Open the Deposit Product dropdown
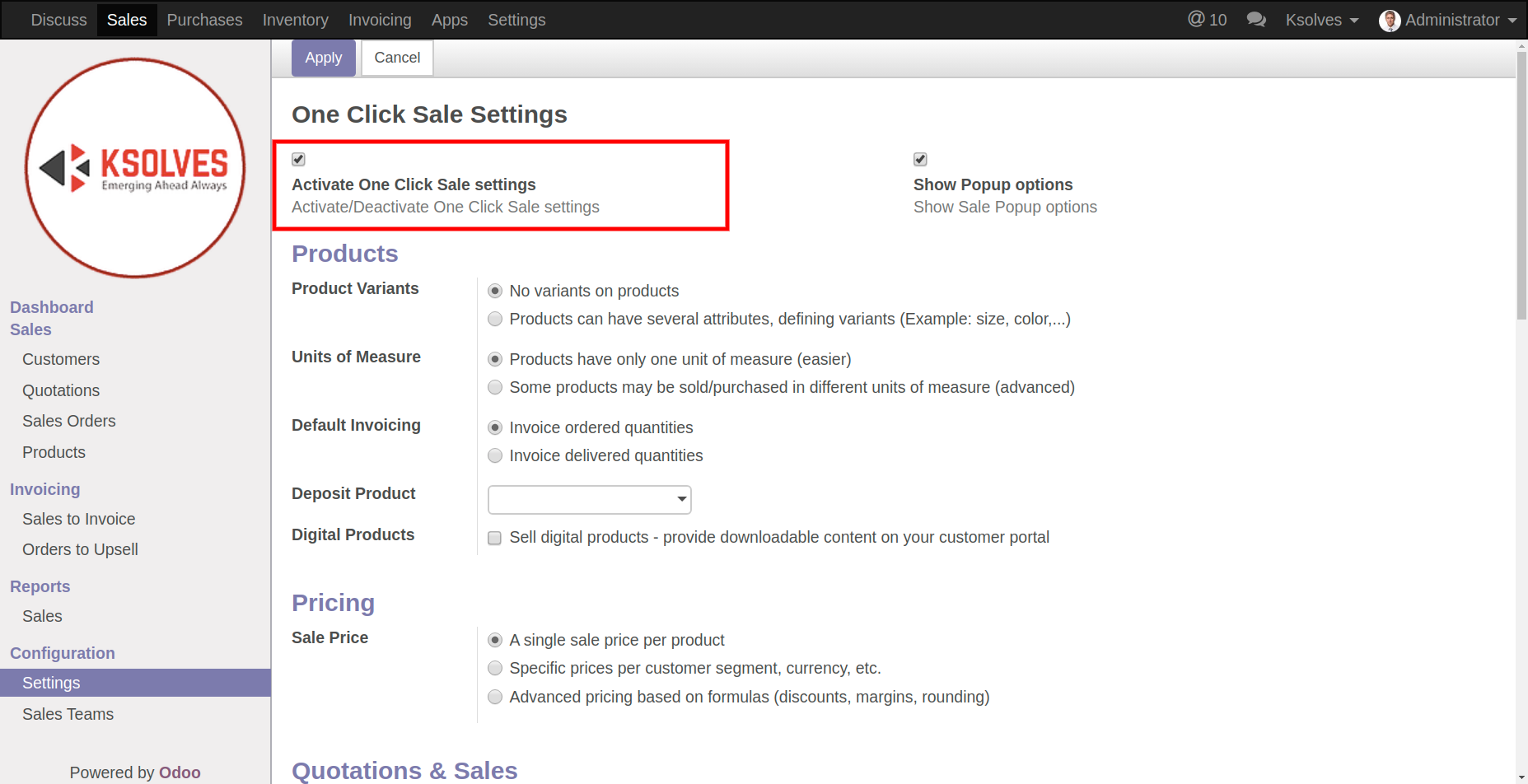Image resolution: width=1528 pixels, height=784 pixels. click(x=589, y=499)
